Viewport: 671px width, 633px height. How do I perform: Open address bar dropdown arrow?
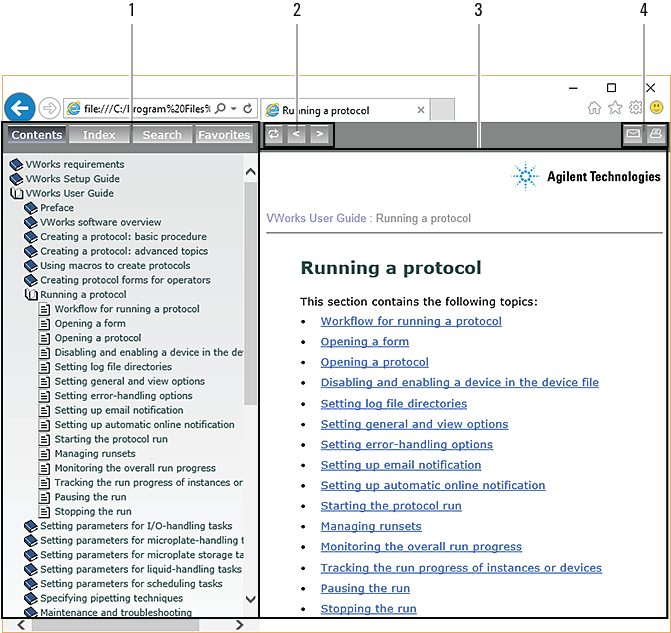pos(234,108)
